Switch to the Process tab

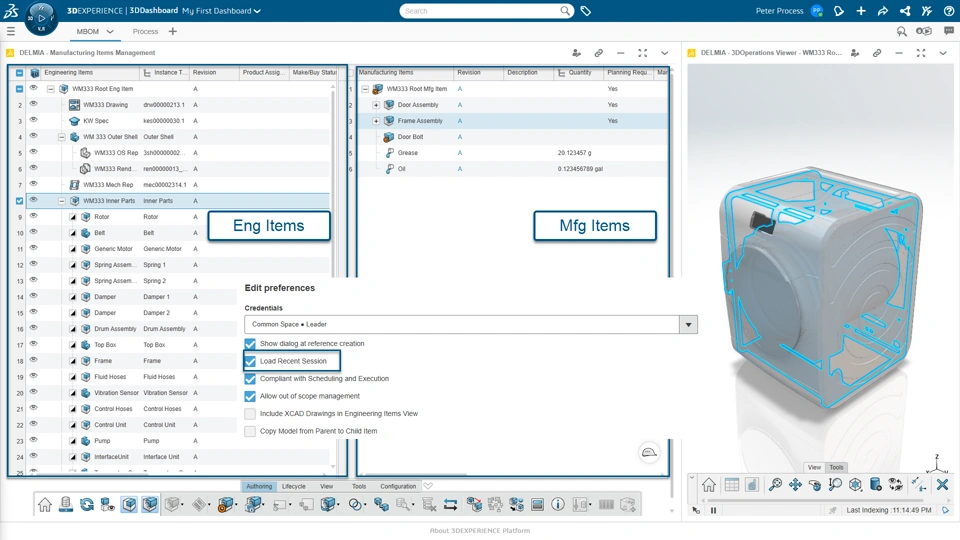click(145, 31)
